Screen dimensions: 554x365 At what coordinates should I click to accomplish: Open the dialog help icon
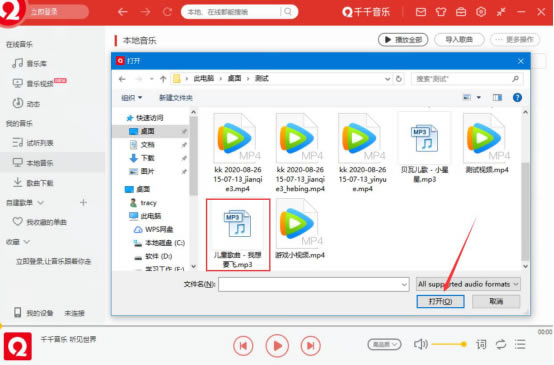coord(517,98)
